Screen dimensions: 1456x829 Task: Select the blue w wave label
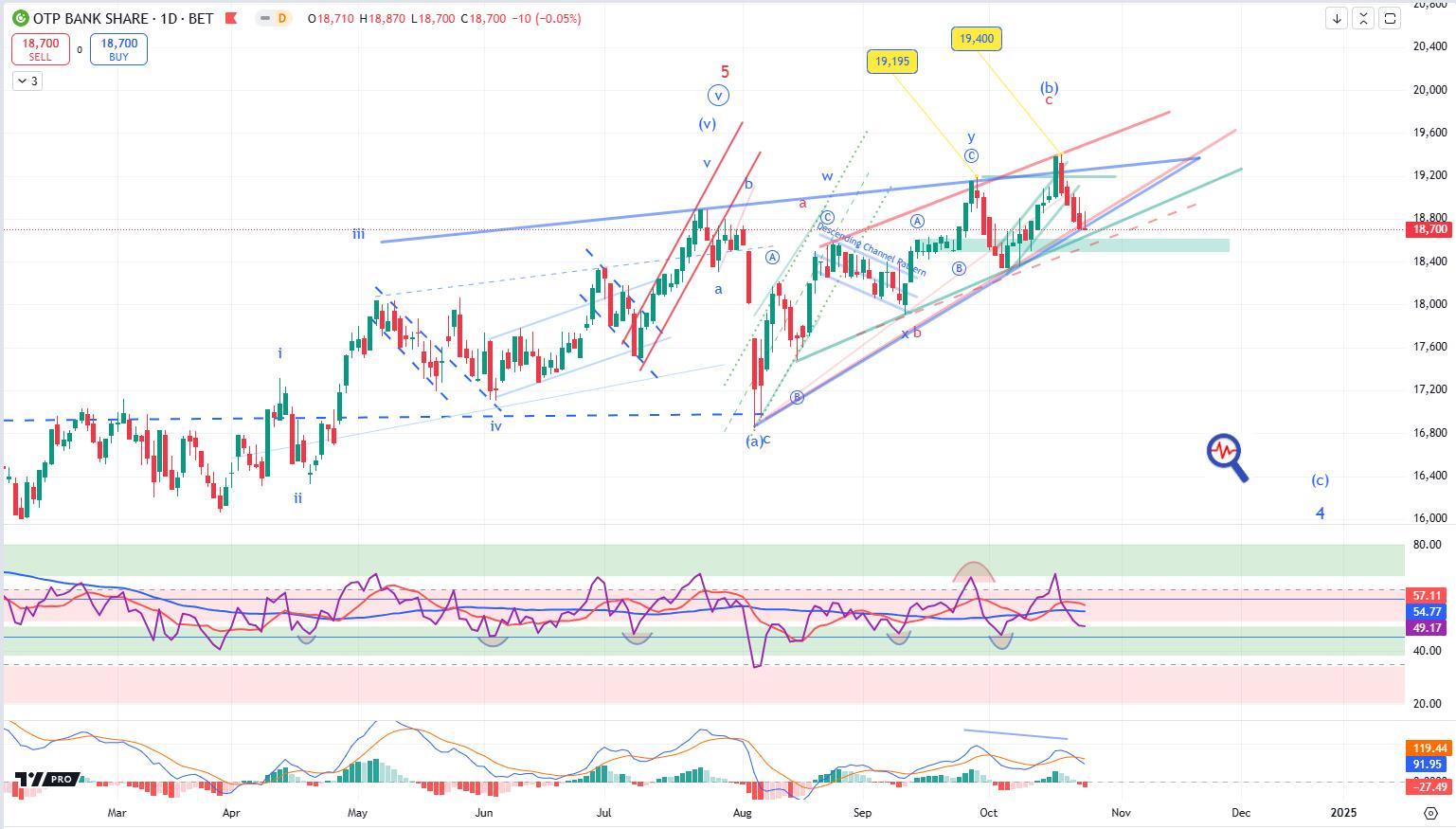(x=827, y=176)
